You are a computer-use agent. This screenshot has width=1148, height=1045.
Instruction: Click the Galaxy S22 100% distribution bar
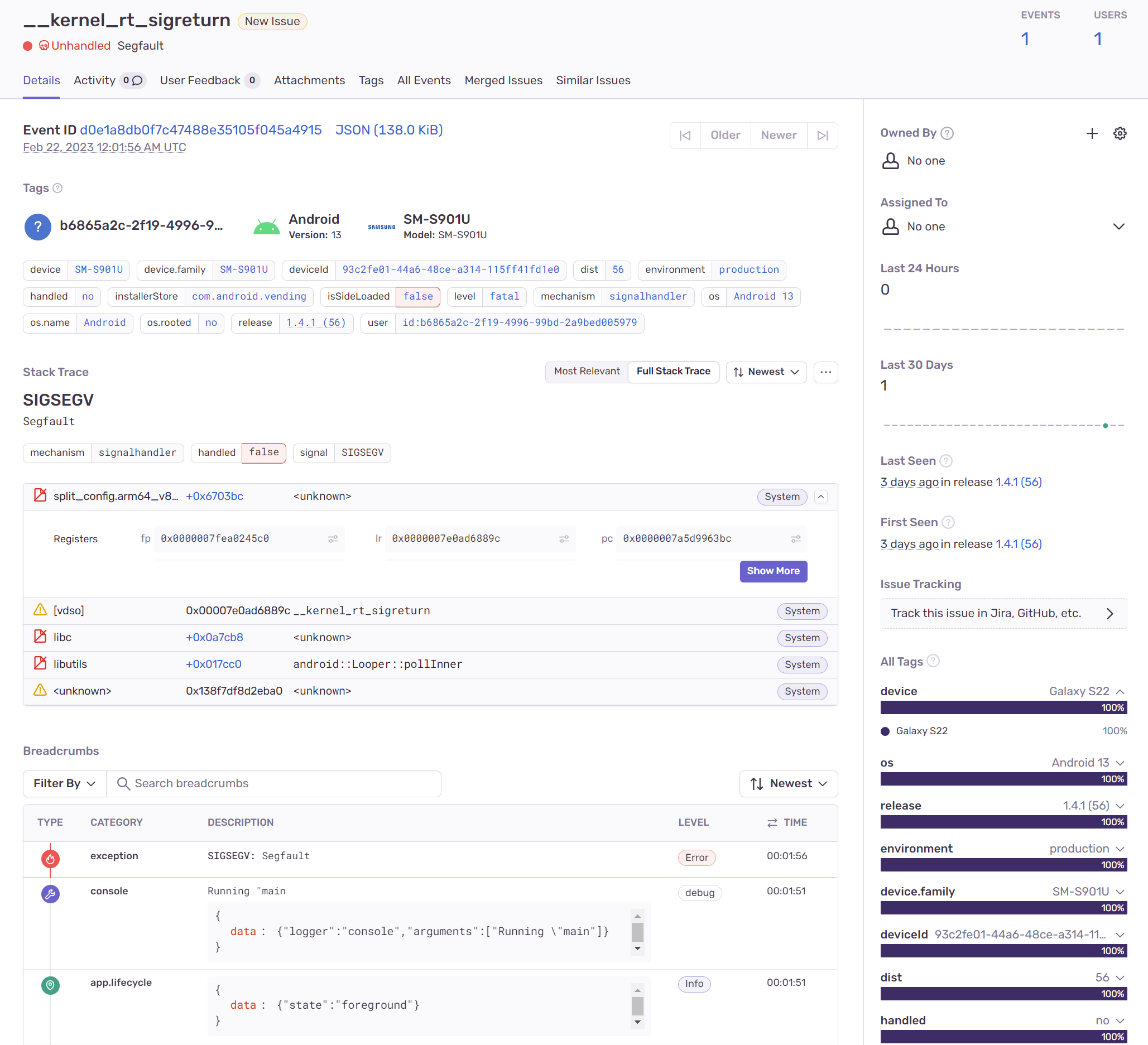pyautogui.click(x=1003, y=707)
